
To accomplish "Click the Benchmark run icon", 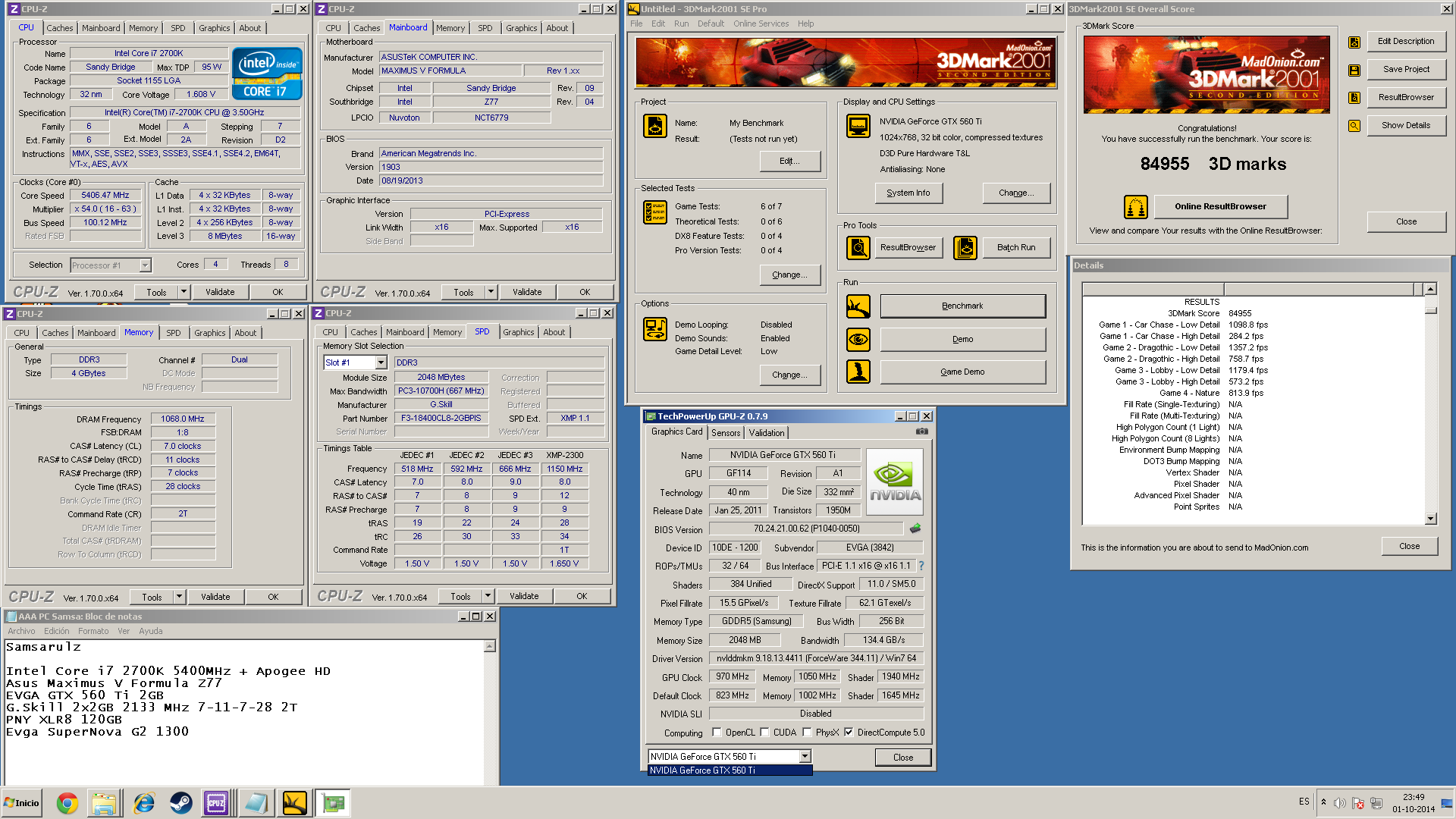I will pos(858,306).
